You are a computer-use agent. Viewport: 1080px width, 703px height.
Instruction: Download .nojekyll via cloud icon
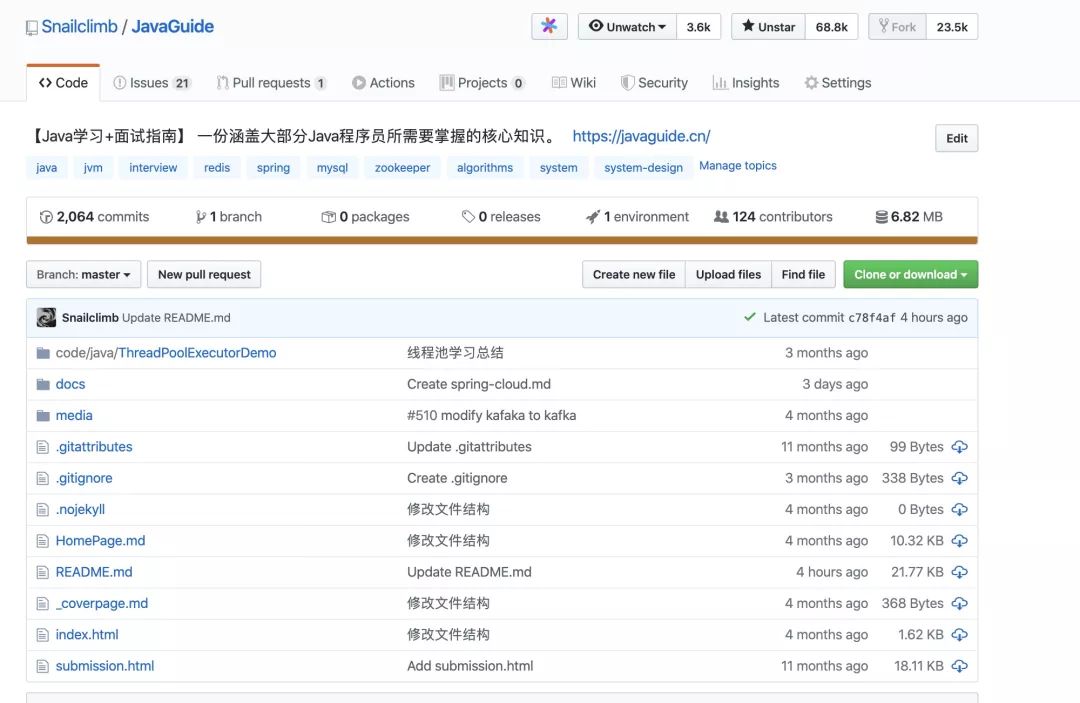959,510
